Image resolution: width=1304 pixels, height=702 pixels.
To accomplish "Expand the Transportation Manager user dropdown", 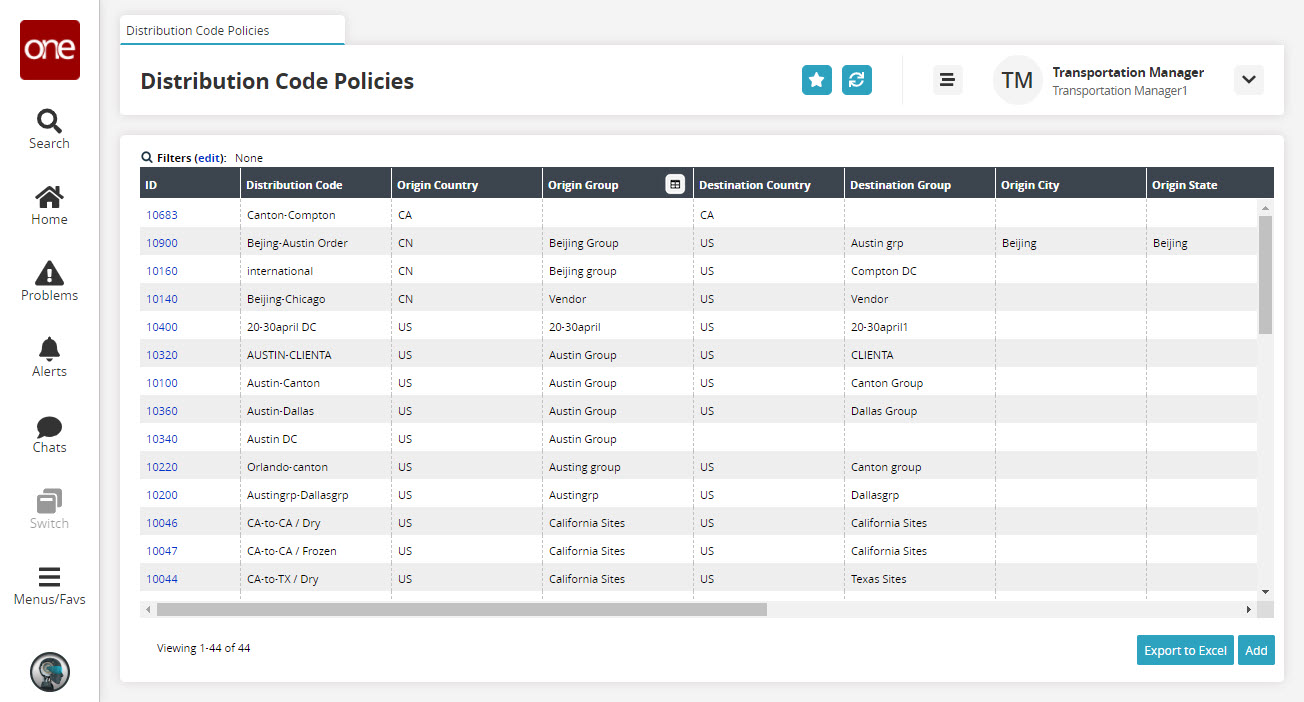I will coord(1249,80).
